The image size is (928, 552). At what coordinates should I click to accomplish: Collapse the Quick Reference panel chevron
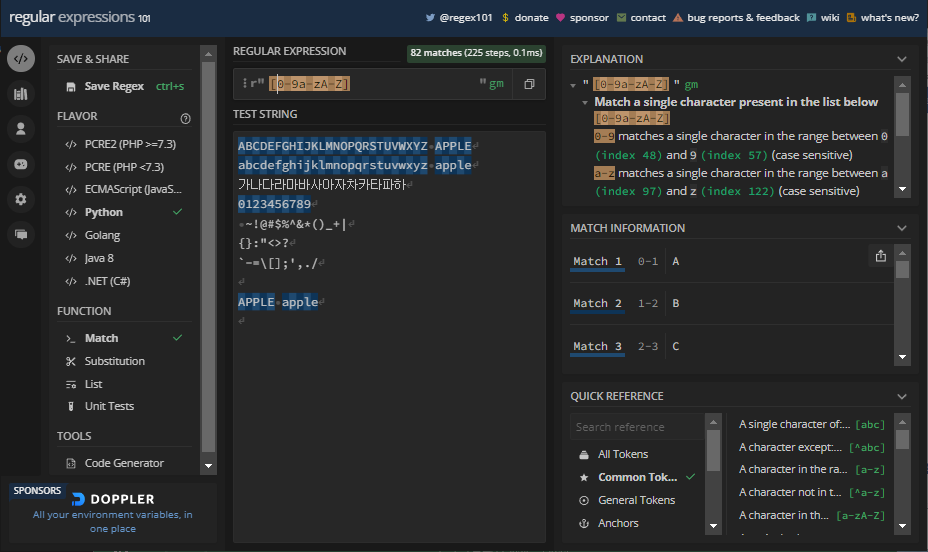[x=901, y=396]
